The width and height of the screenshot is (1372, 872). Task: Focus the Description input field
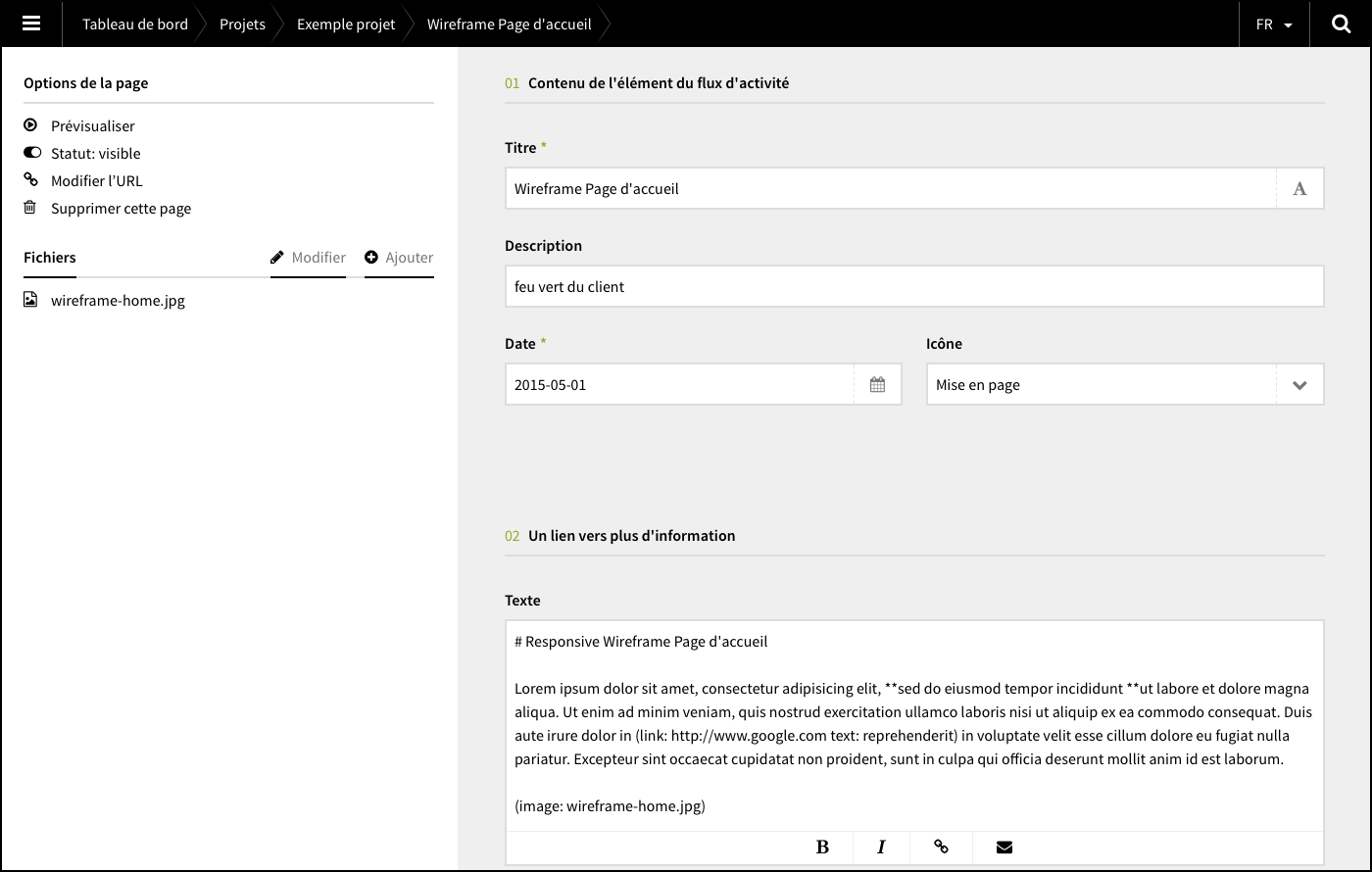pos(914,286)
